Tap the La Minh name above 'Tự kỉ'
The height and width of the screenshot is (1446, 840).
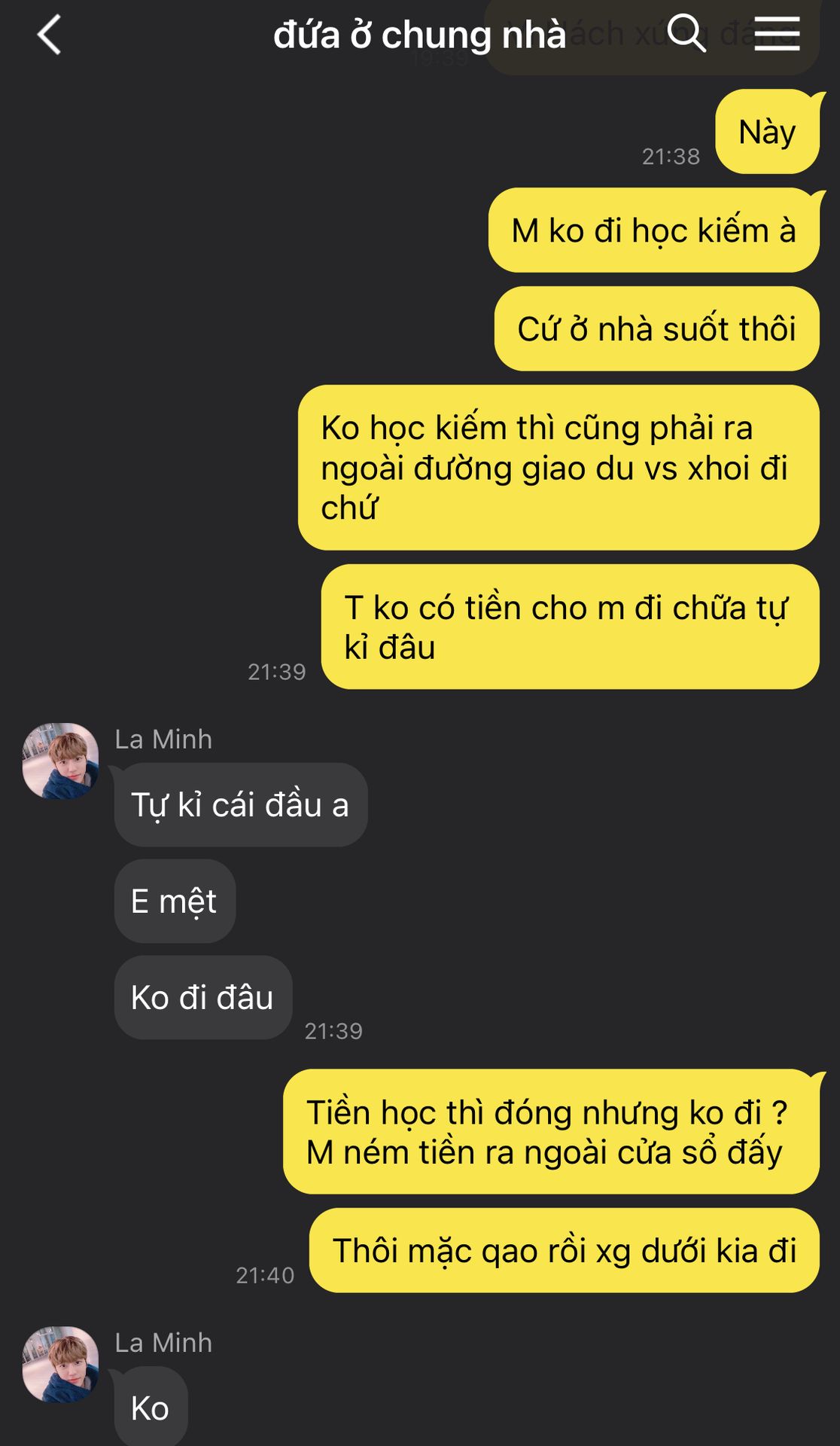pyautogui.click(x=163, y=740)
